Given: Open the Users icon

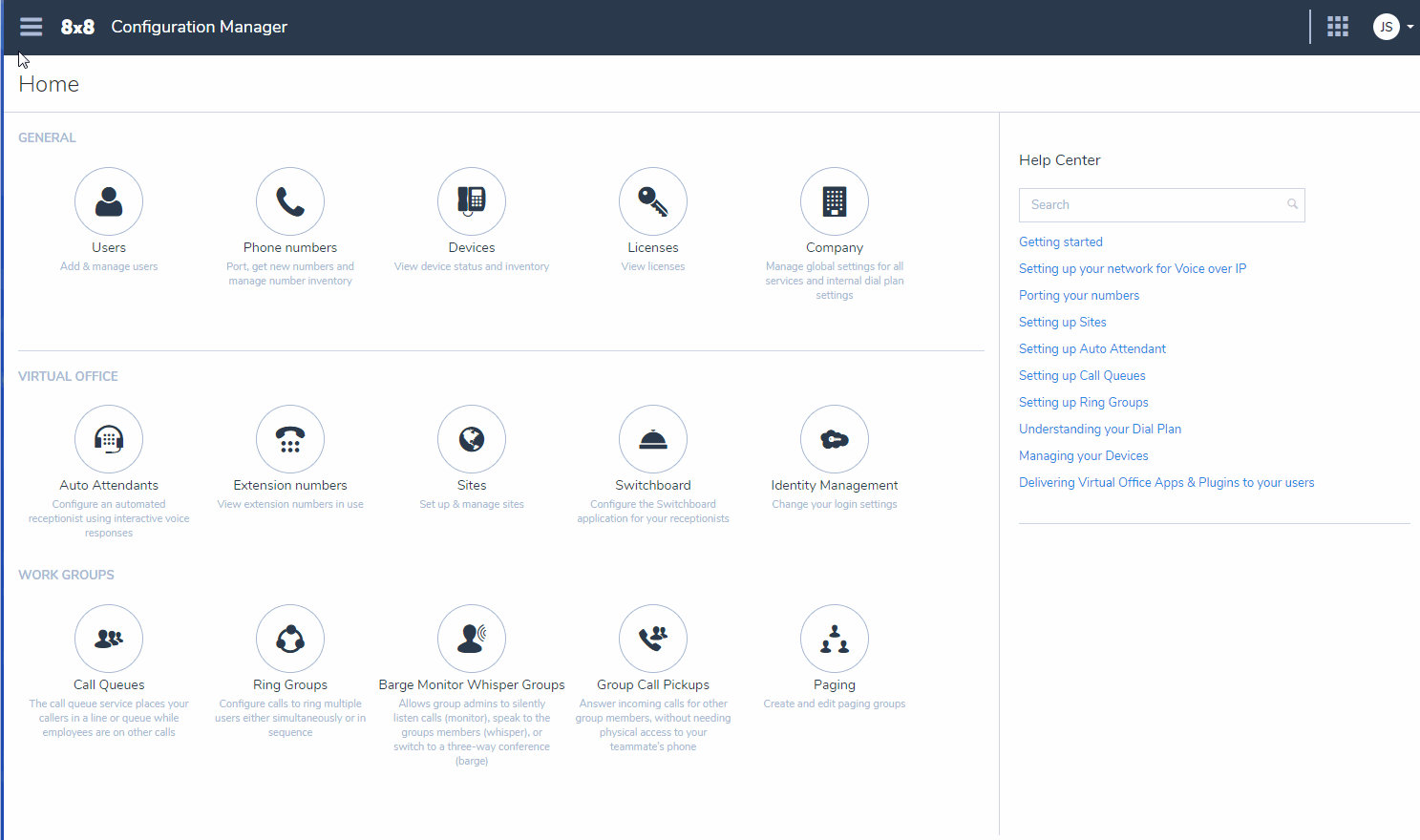Looking at the screenshot, I should 109,201.
